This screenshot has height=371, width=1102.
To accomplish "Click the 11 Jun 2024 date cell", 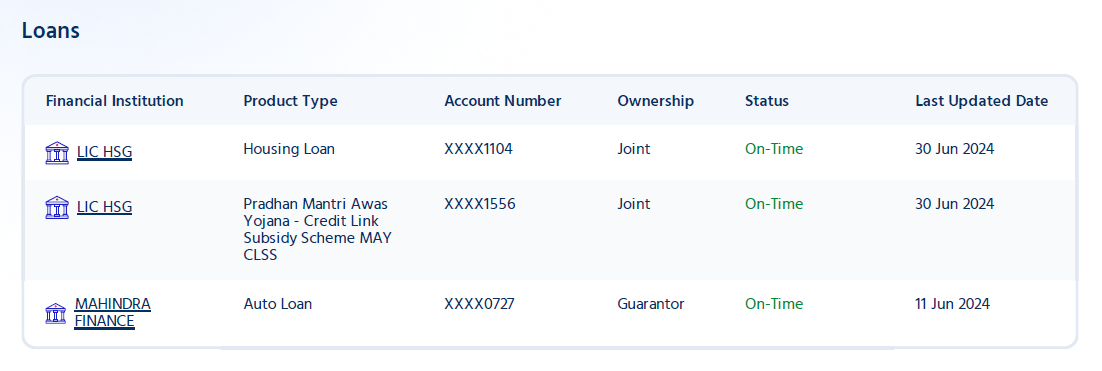I will click(952, 304).
